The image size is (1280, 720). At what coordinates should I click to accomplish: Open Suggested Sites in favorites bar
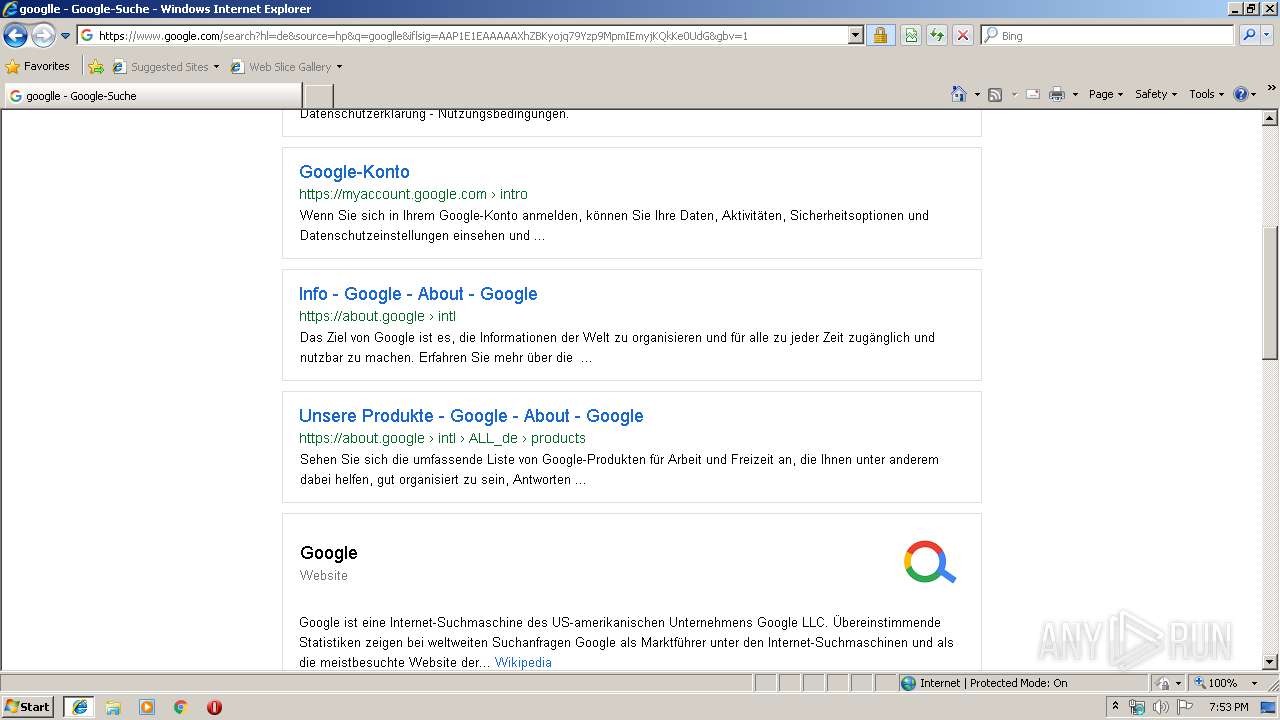165,67
